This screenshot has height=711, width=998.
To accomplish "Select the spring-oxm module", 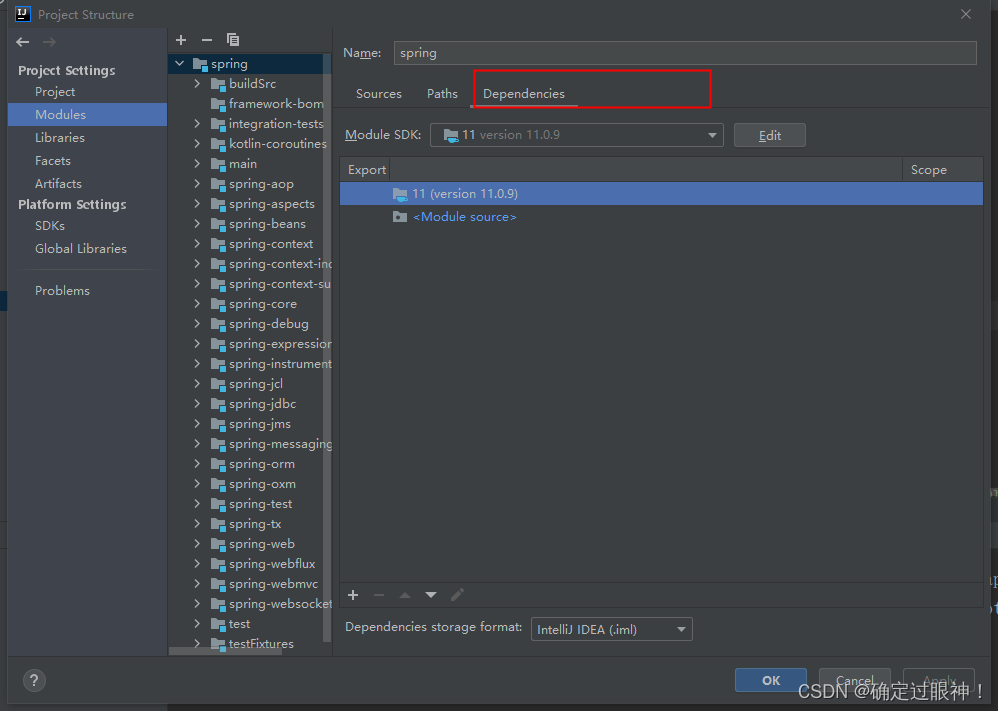I will tap(262, 484).
